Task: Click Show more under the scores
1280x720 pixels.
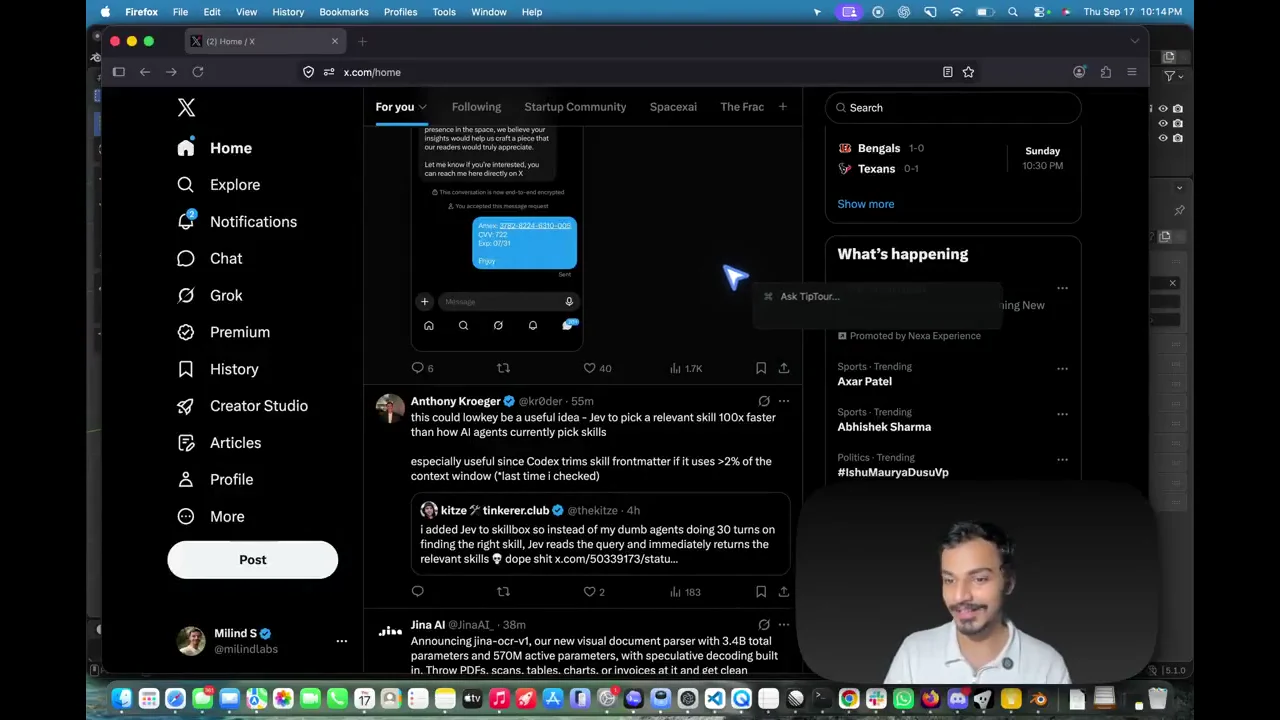Action: pos(866,204)
